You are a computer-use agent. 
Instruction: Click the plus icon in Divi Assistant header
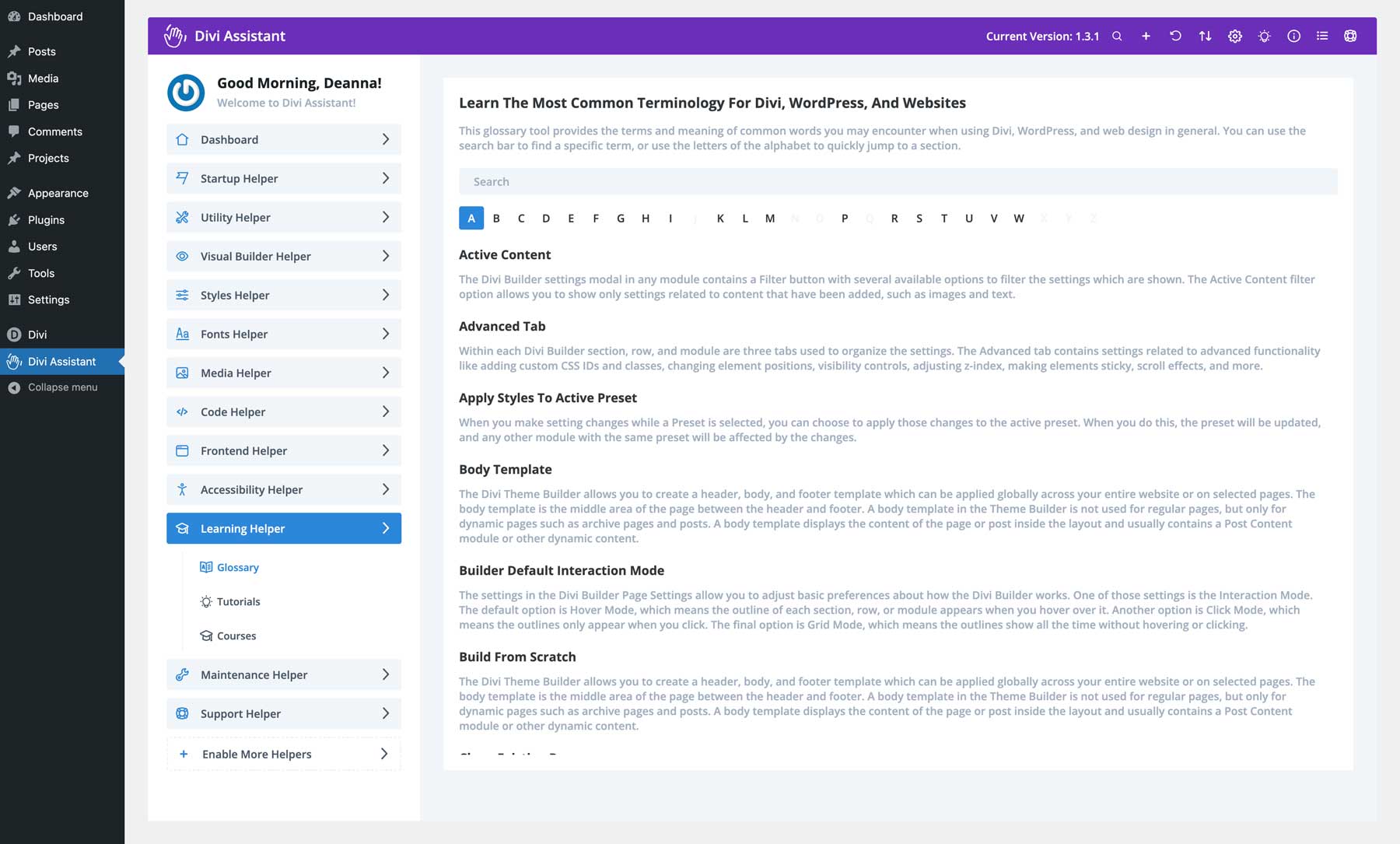(x=1146, y=36)
